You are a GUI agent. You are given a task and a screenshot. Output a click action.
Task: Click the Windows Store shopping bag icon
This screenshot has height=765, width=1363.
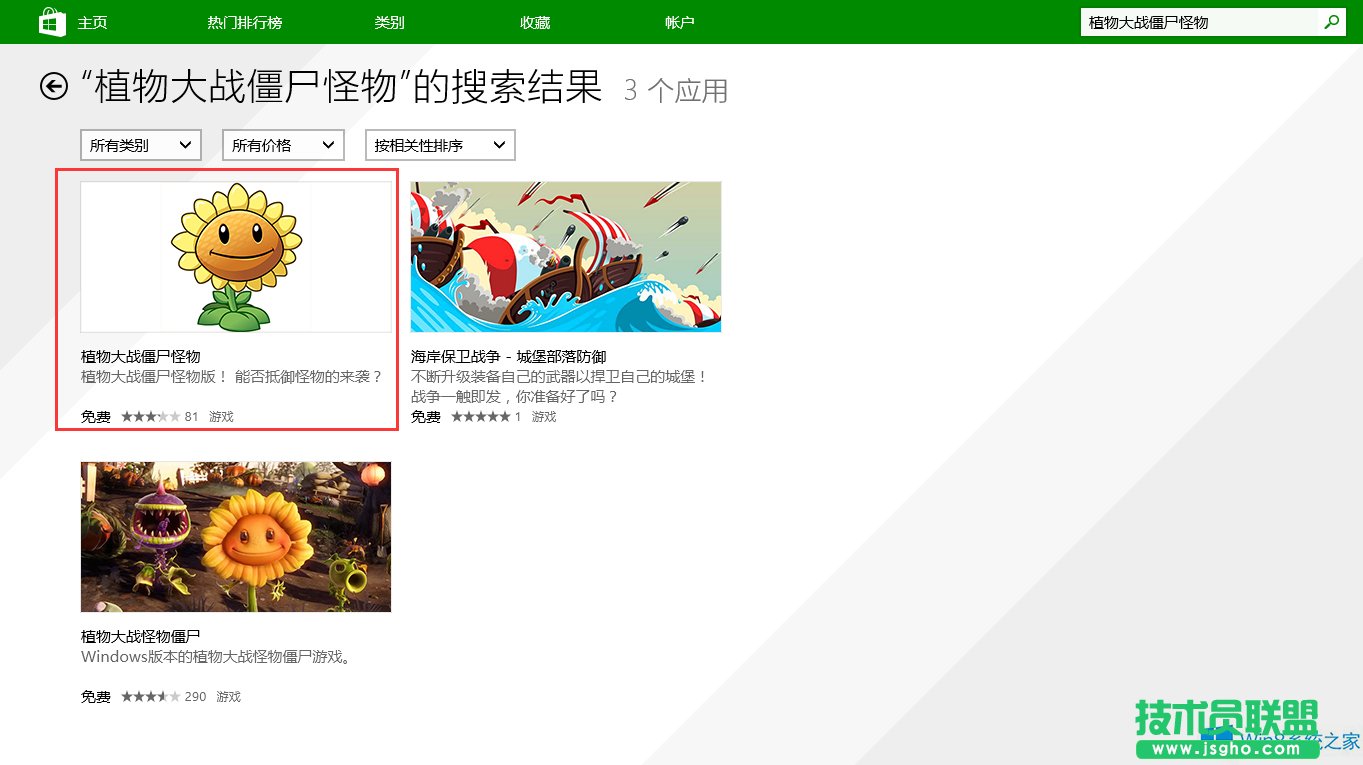coord(50,21)
